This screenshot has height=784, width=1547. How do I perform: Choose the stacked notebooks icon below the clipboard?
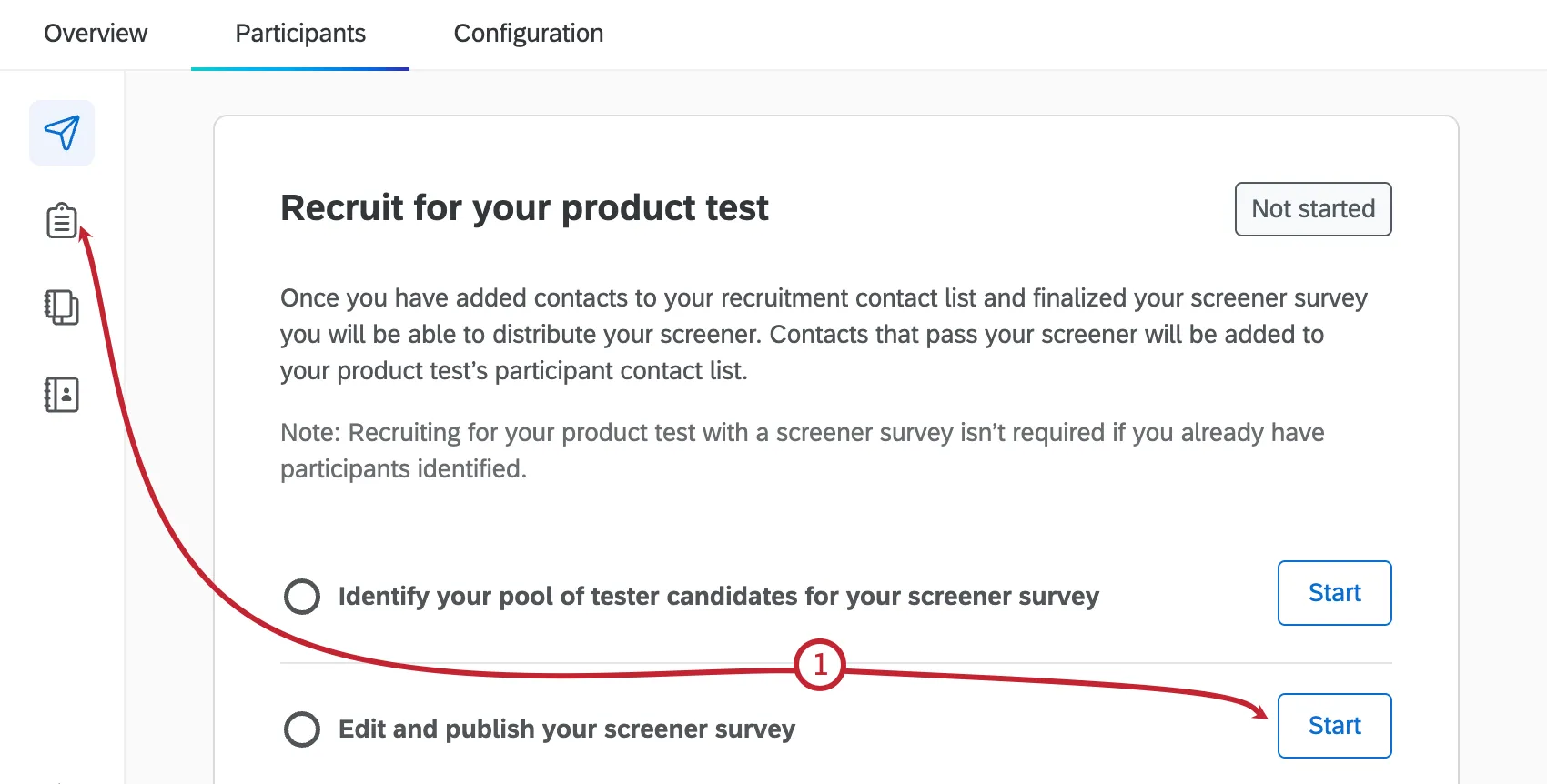[62, 307]
